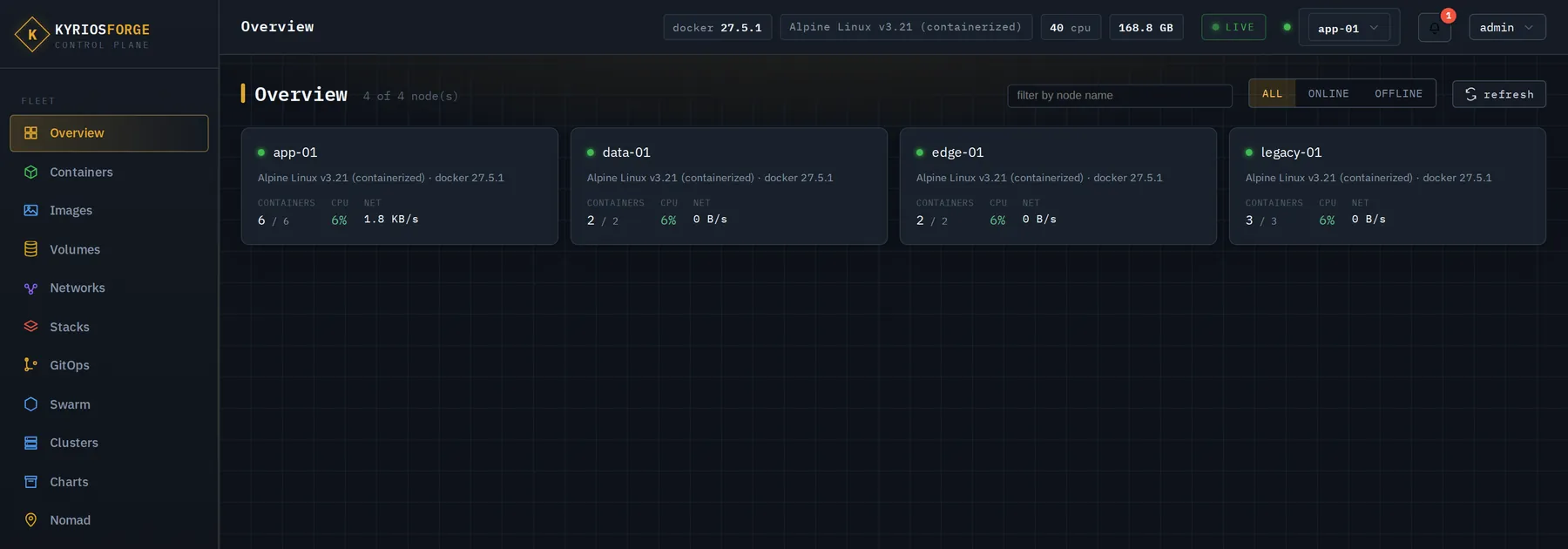Image resolution: width=1568 pixels, height=549 pixels.
Task: Click the 3 / 3 containers count
Action: [x=1261, y=220]
